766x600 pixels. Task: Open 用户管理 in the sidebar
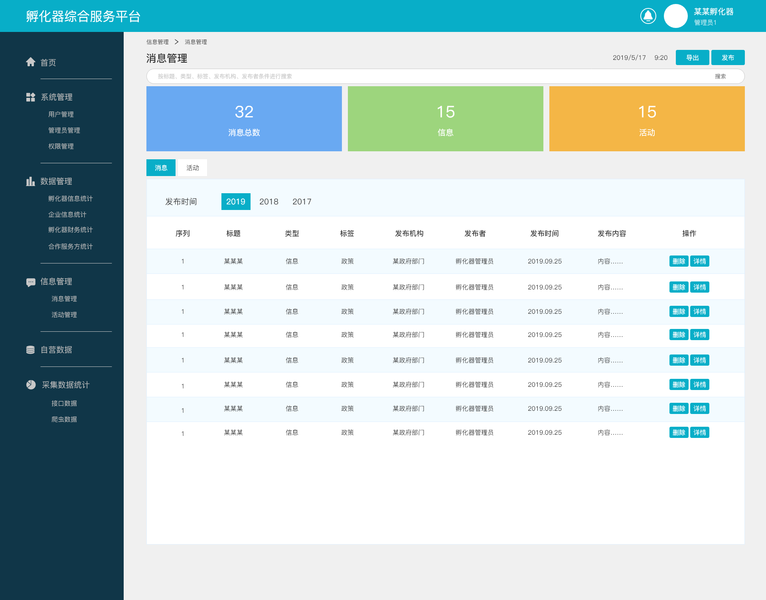point(61,114)
